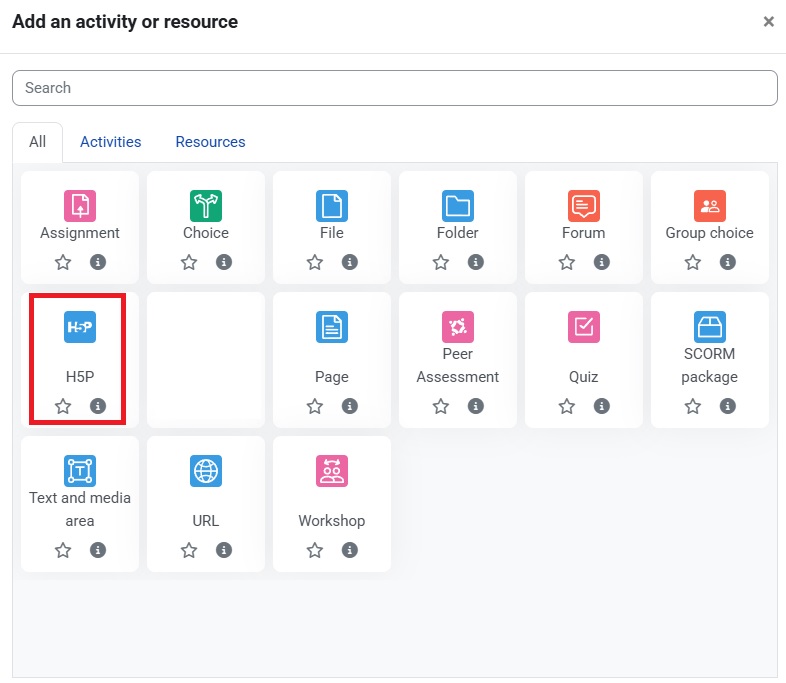
Task: Star the Choice activity as favourite
Action: [x=189, y=262]
